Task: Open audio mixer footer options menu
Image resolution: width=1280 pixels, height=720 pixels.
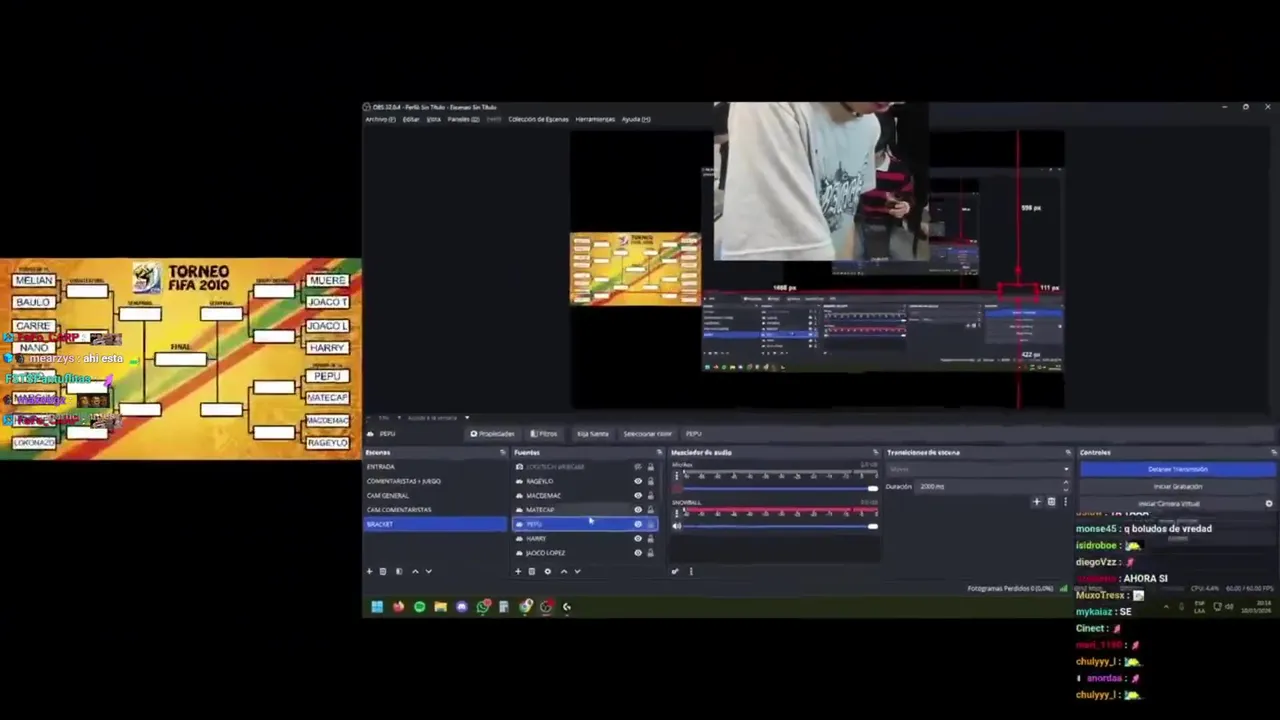Action: 690,571
